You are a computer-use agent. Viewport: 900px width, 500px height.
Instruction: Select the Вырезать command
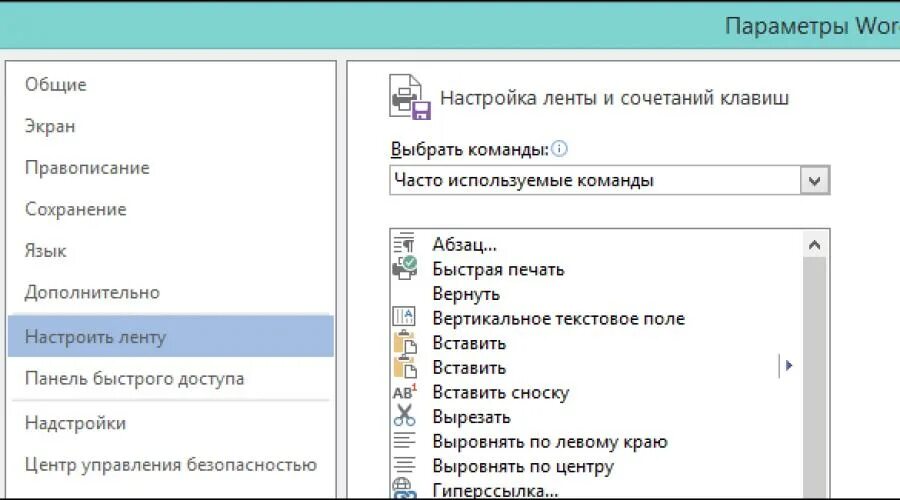click(471, 417)
